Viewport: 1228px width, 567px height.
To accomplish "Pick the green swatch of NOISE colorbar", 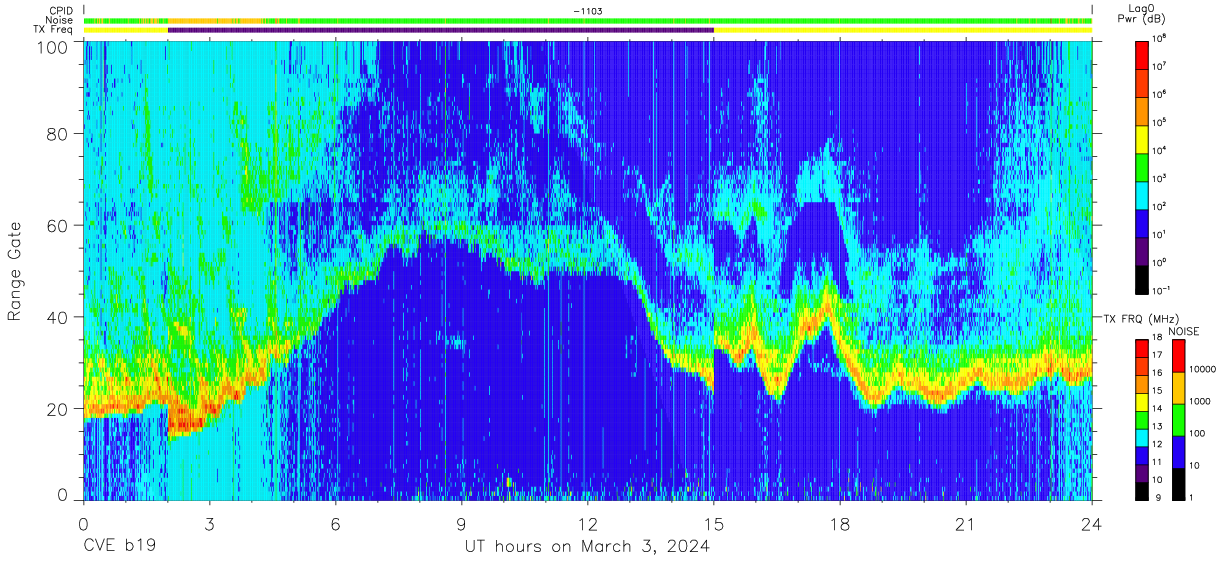I will (x=1177, y=419).
